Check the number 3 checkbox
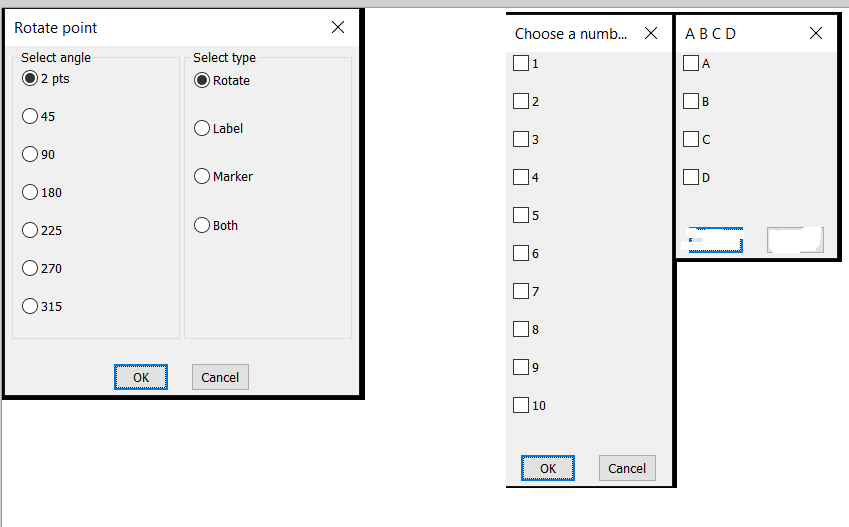The image size is (849, 527). [521, 139]
